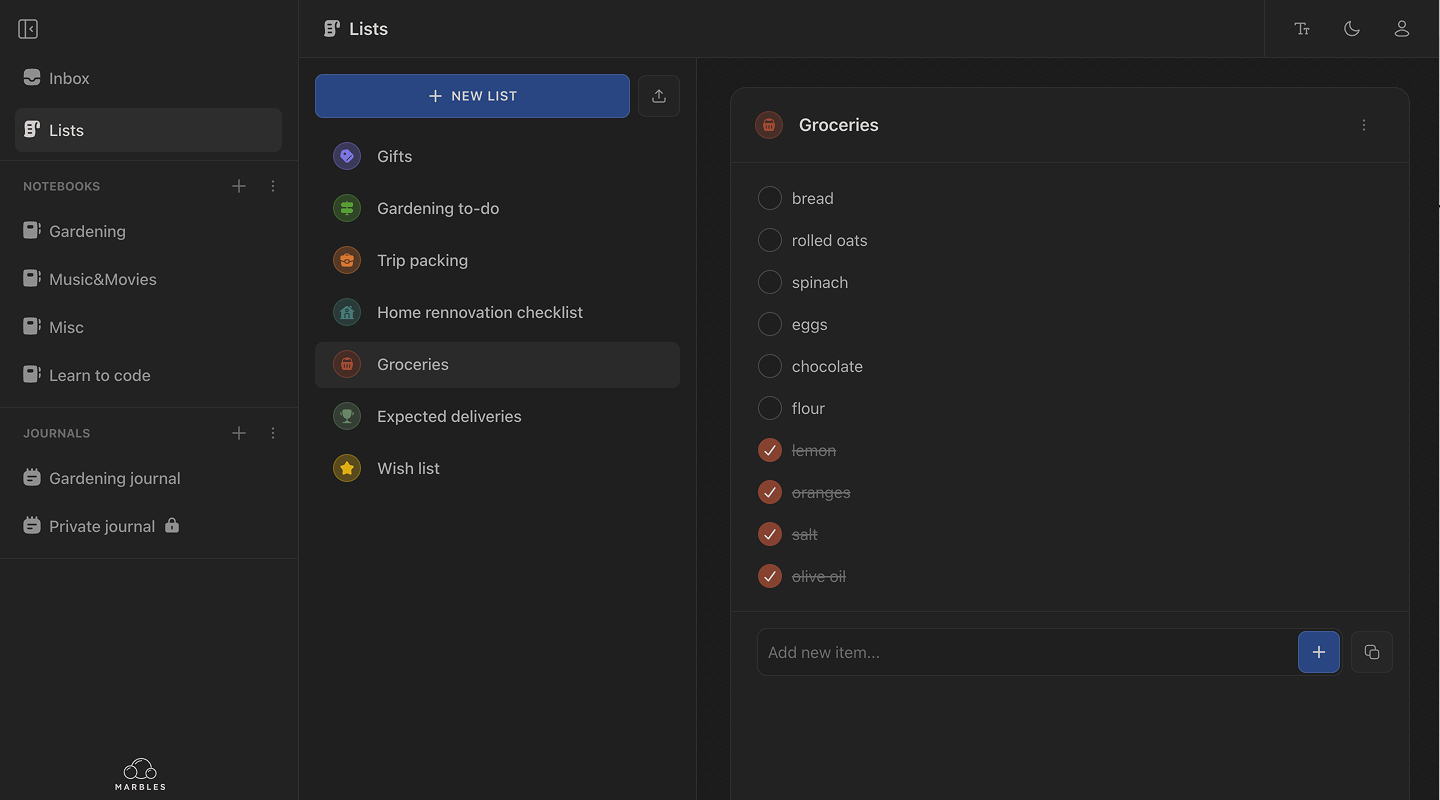Click the lock icon on Private journal
The image size is (1440, 800).
click(171, 525)
